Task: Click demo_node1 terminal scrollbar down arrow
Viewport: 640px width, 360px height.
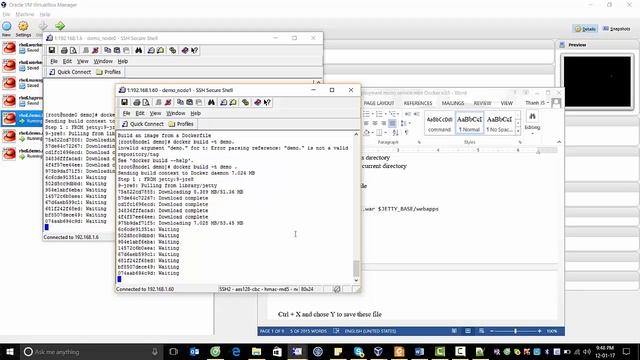Action: (x=356, y=280)
